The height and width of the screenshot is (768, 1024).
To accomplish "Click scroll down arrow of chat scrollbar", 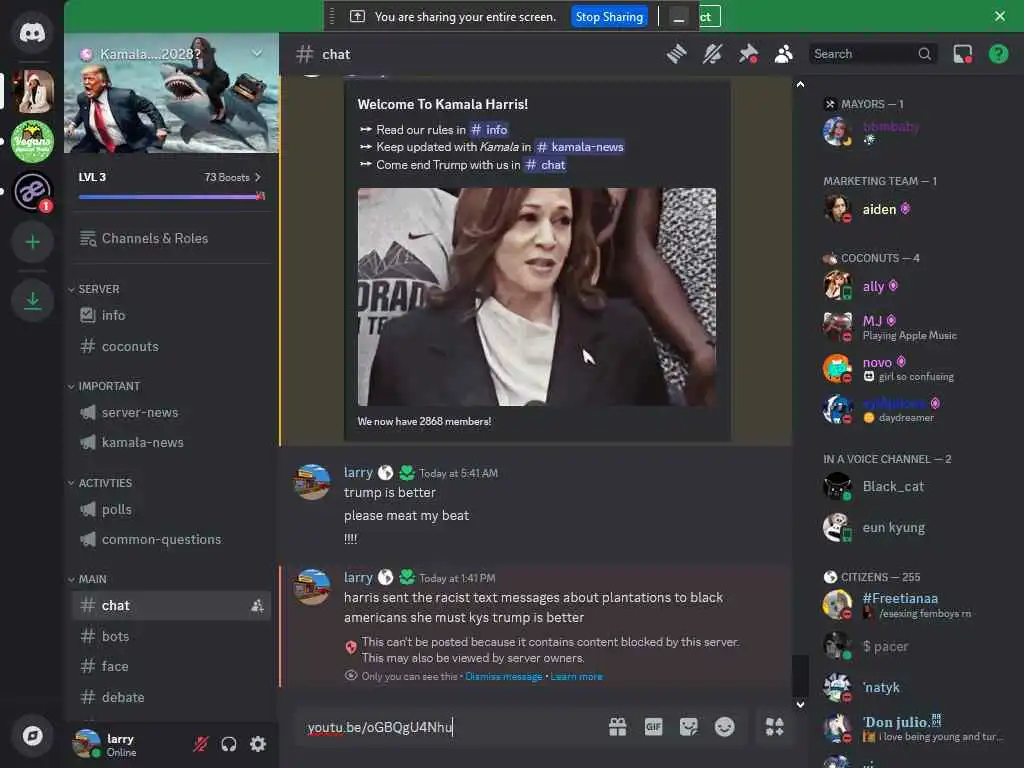I will tap(801, 705).
